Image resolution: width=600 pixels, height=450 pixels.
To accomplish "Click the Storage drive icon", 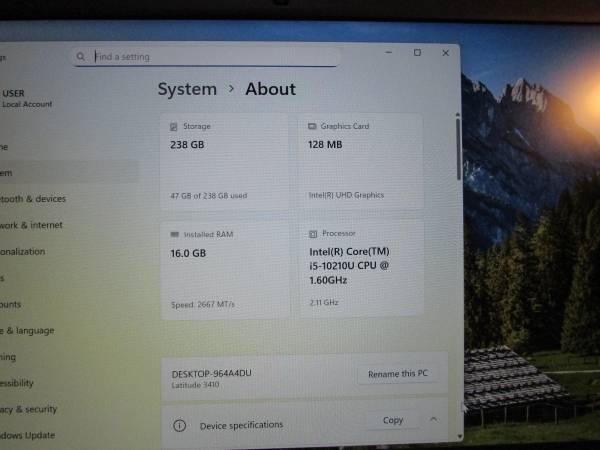I will click(x=175, y=127).
